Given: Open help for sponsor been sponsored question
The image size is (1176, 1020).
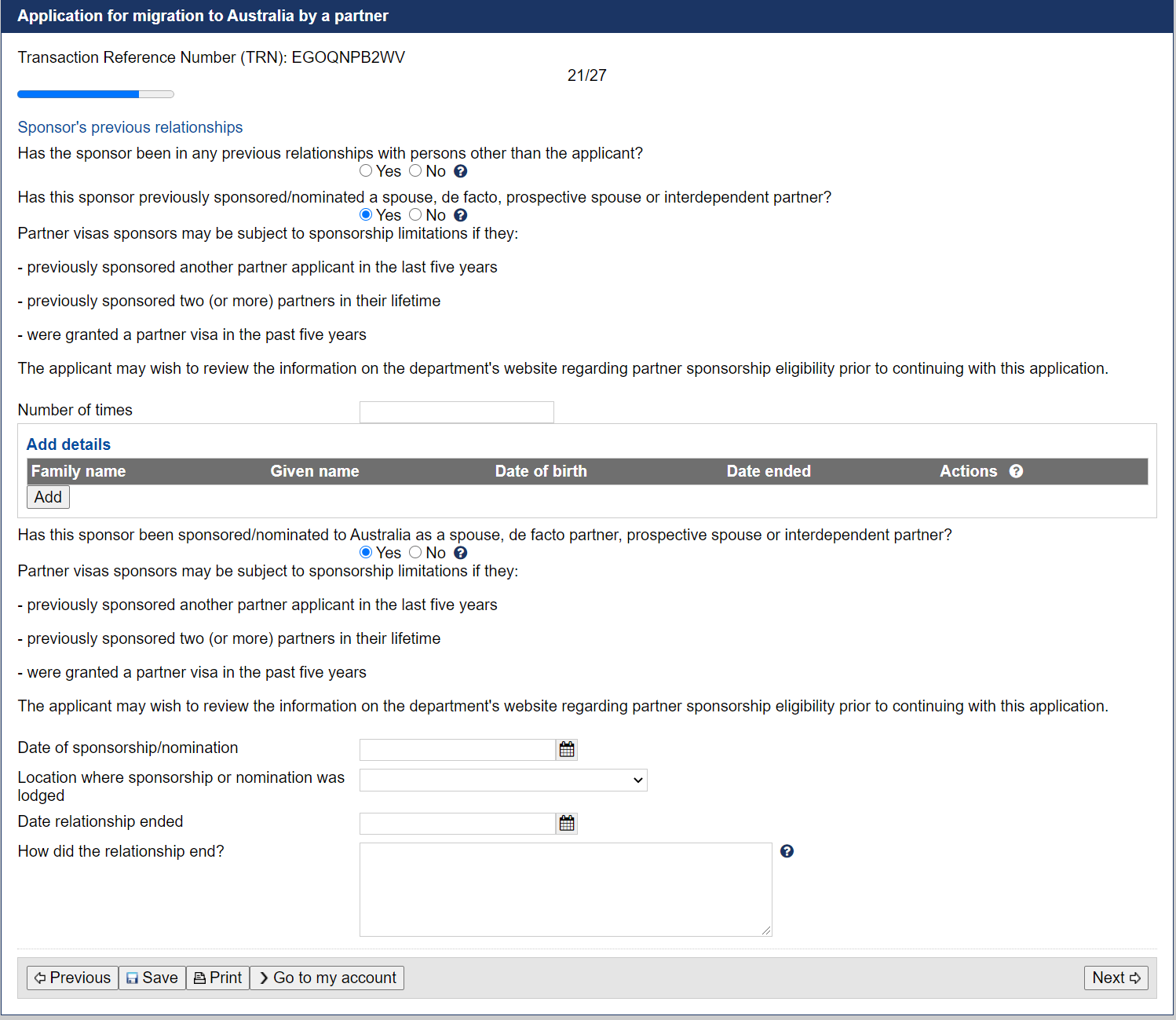Looking at the screenshot, I should (x=461, y=553).
